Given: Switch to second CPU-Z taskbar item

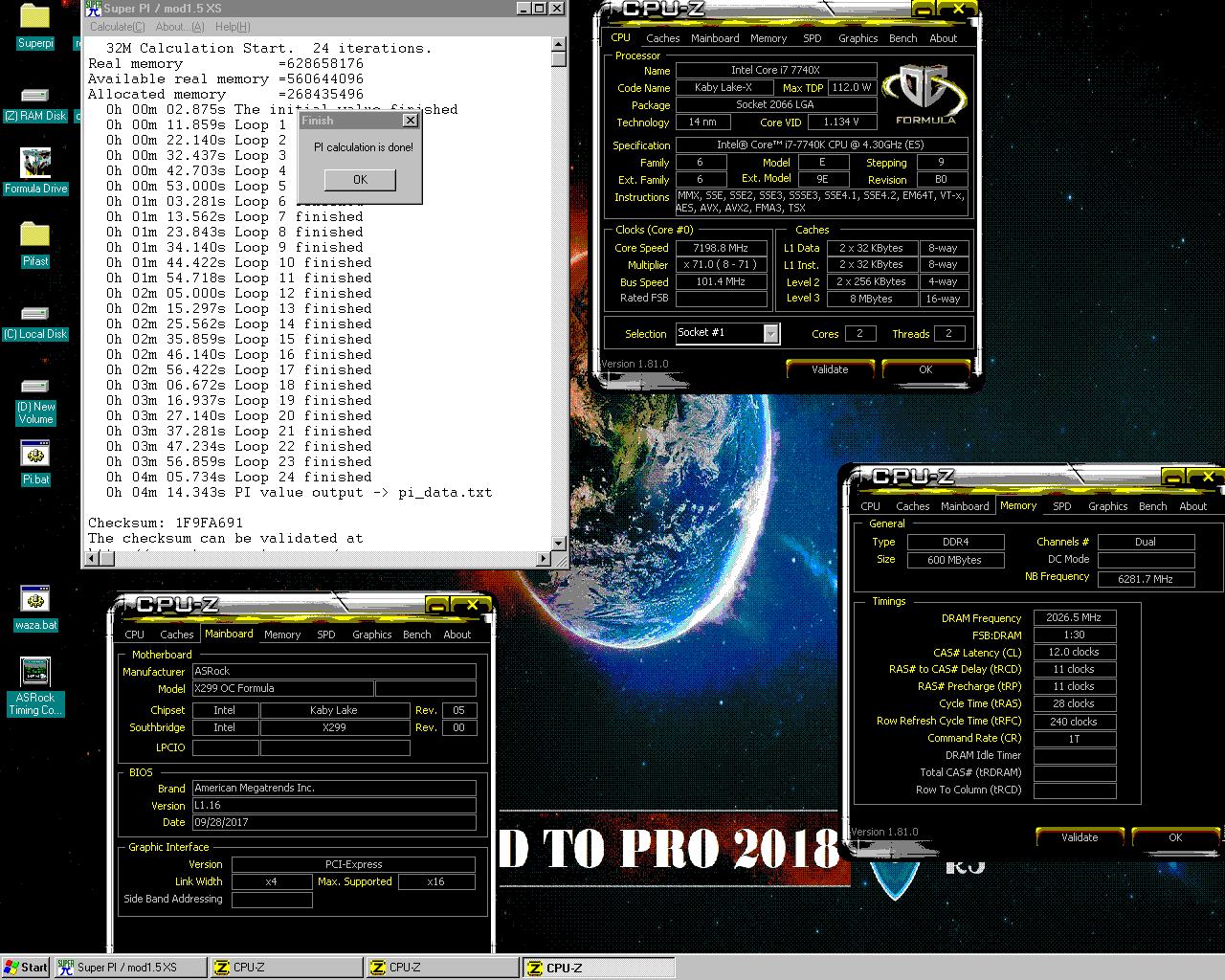Looking at the screenshot, I should tap(441, 968).
